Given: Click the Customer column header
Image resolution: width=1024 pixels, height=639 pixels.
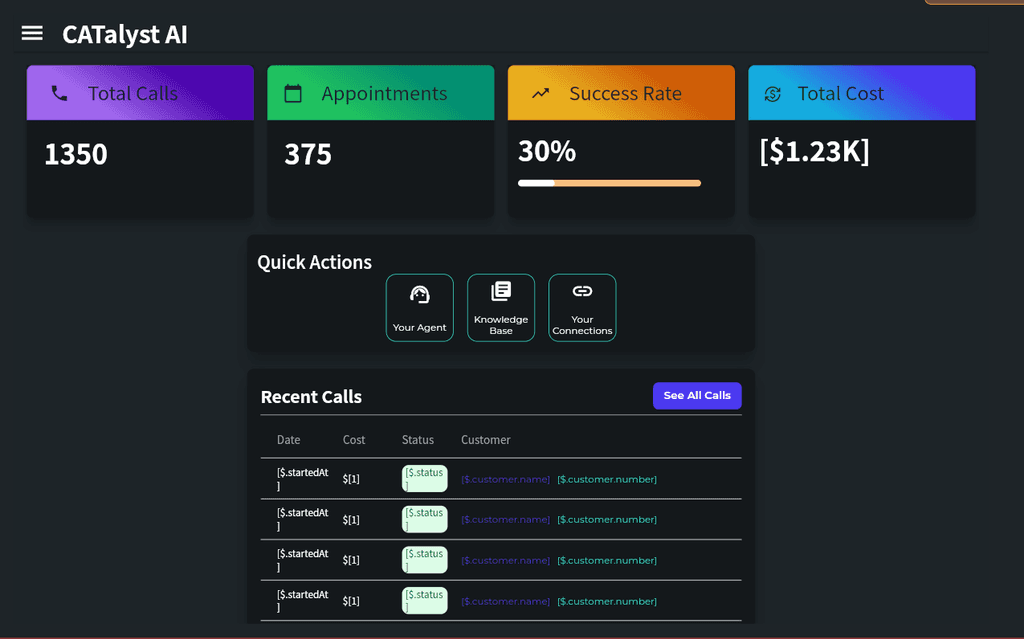Looking at the screenshot, I should tap(486, 440).
